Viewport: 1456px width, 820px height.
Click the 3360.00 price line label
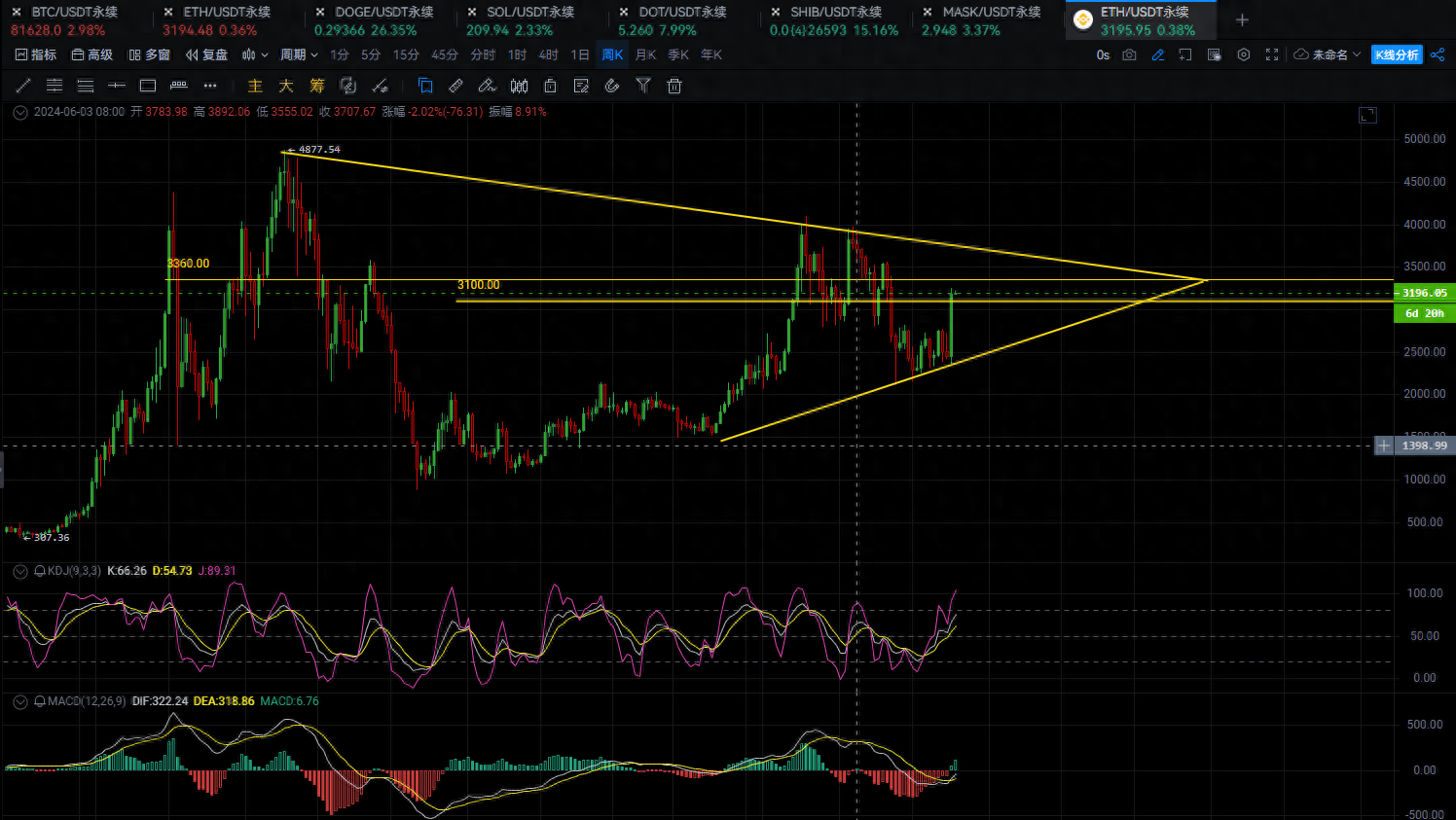tap(188, 264)
